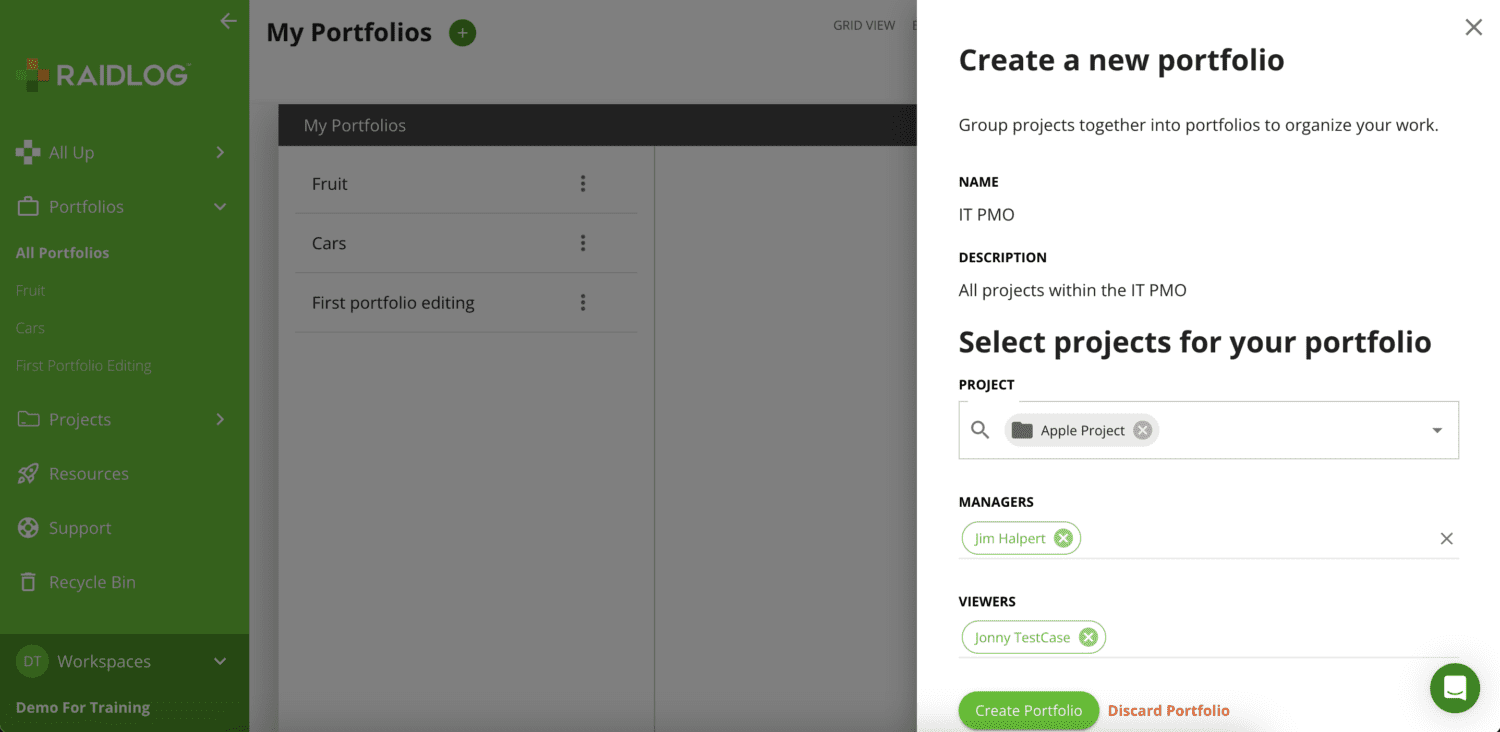Open the chat support widget
This screenshot has height=732, width=1500.
1454,688
